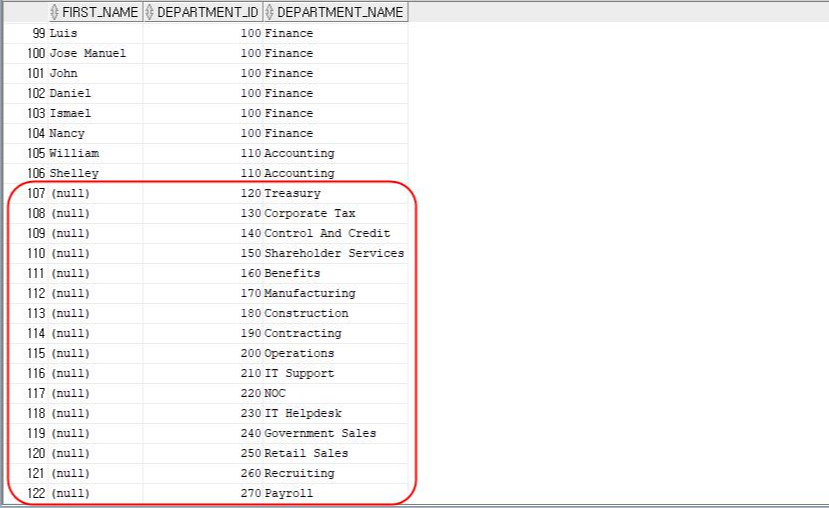
Task: Select the 'Retail Sales' cell
Action: coord(335,454)
